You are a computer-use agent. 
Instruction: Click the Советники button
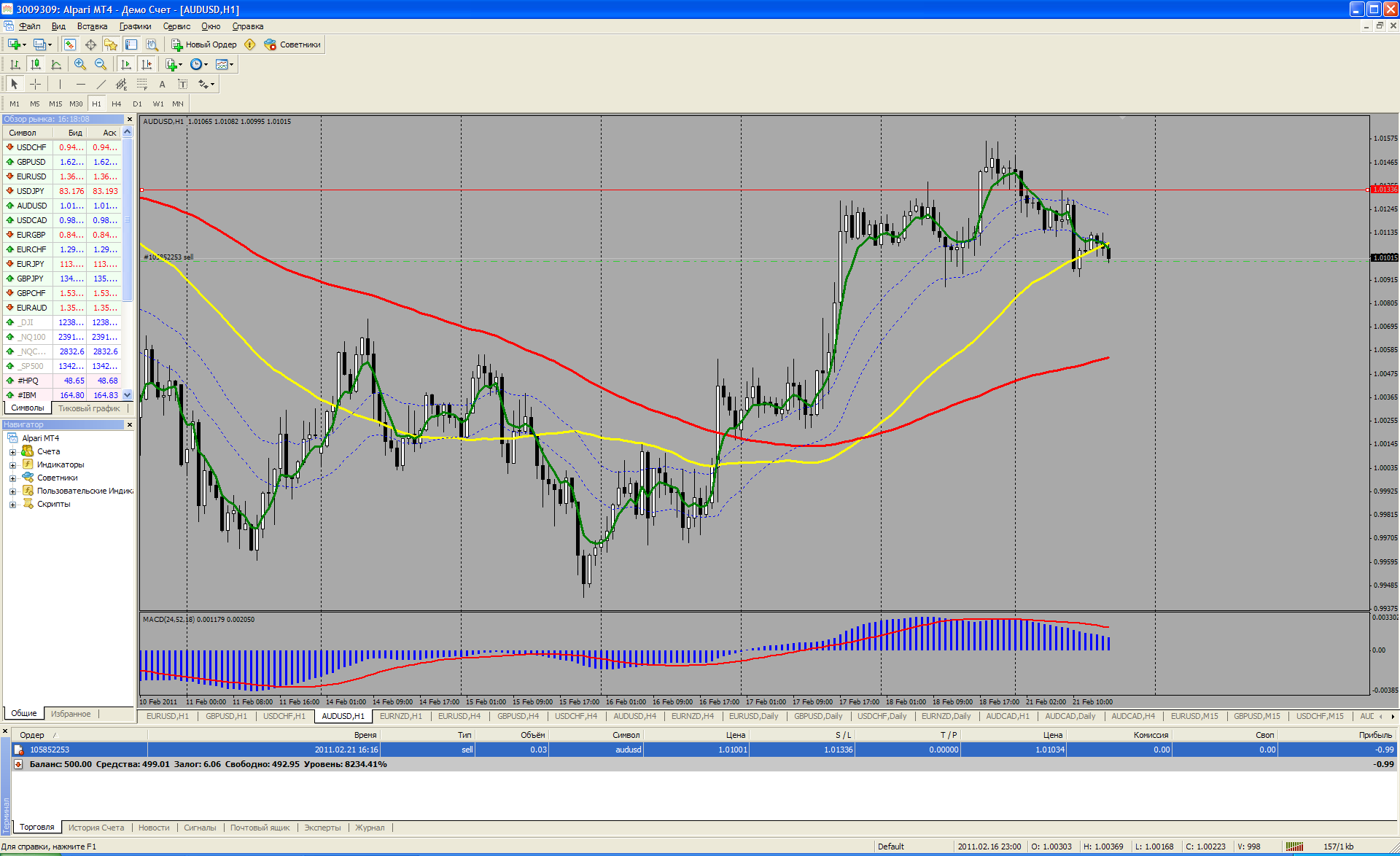(x=292, y=44)
